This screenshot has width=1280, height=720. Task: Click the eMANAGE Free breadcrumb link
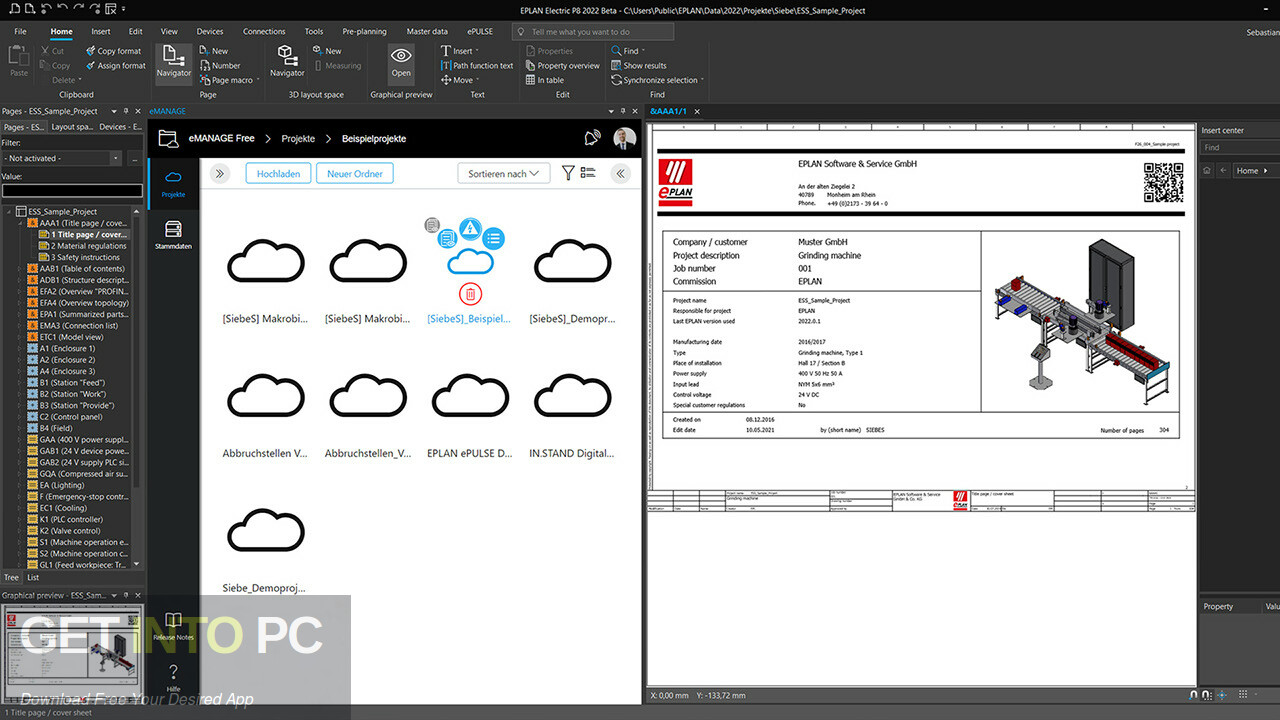point(222,139)
